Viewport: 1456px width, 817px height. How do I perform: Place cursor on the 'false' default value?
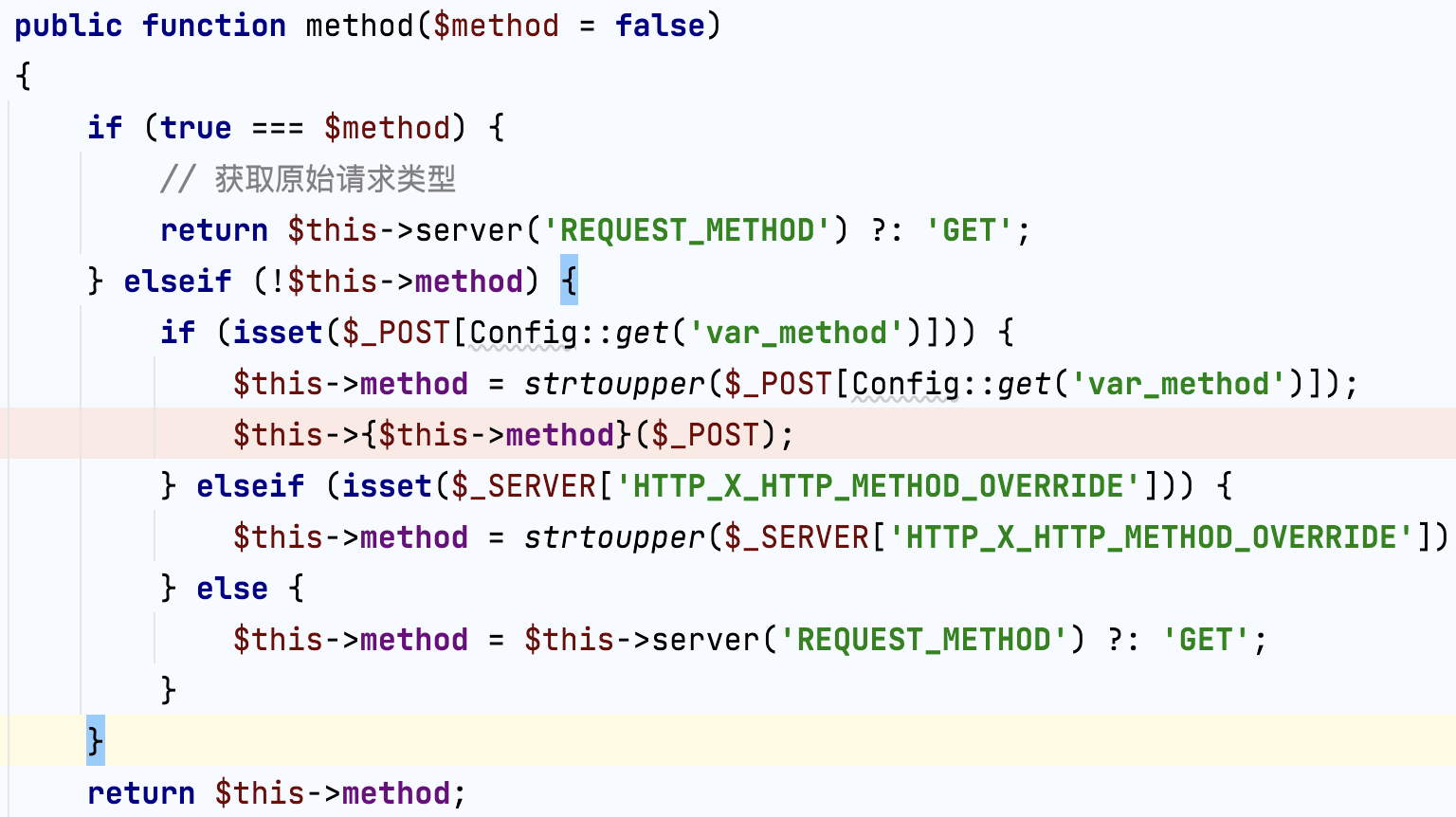pos(660,26)
